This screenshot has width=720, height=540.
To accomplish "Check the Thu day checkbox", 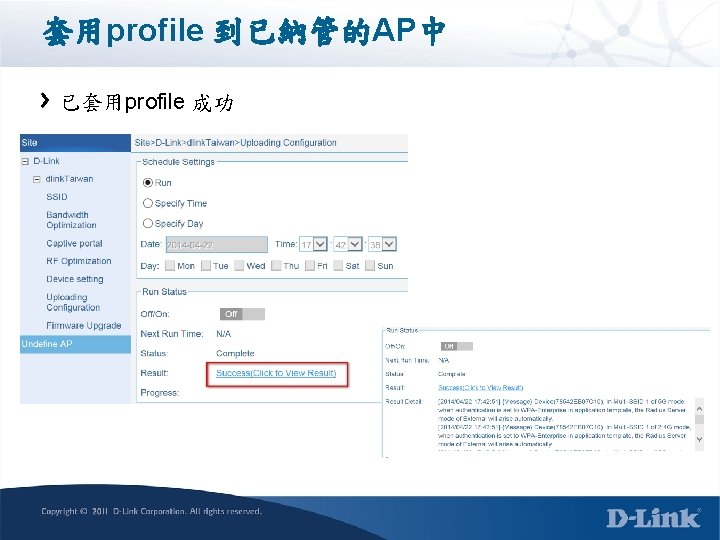I will point(276,265).
